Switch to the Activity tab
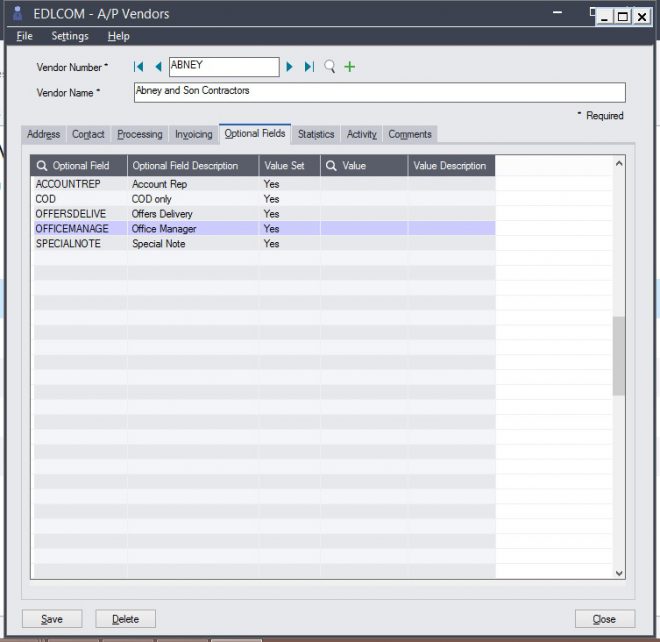This screenshot has height=642, width=660. coord(362,134)
